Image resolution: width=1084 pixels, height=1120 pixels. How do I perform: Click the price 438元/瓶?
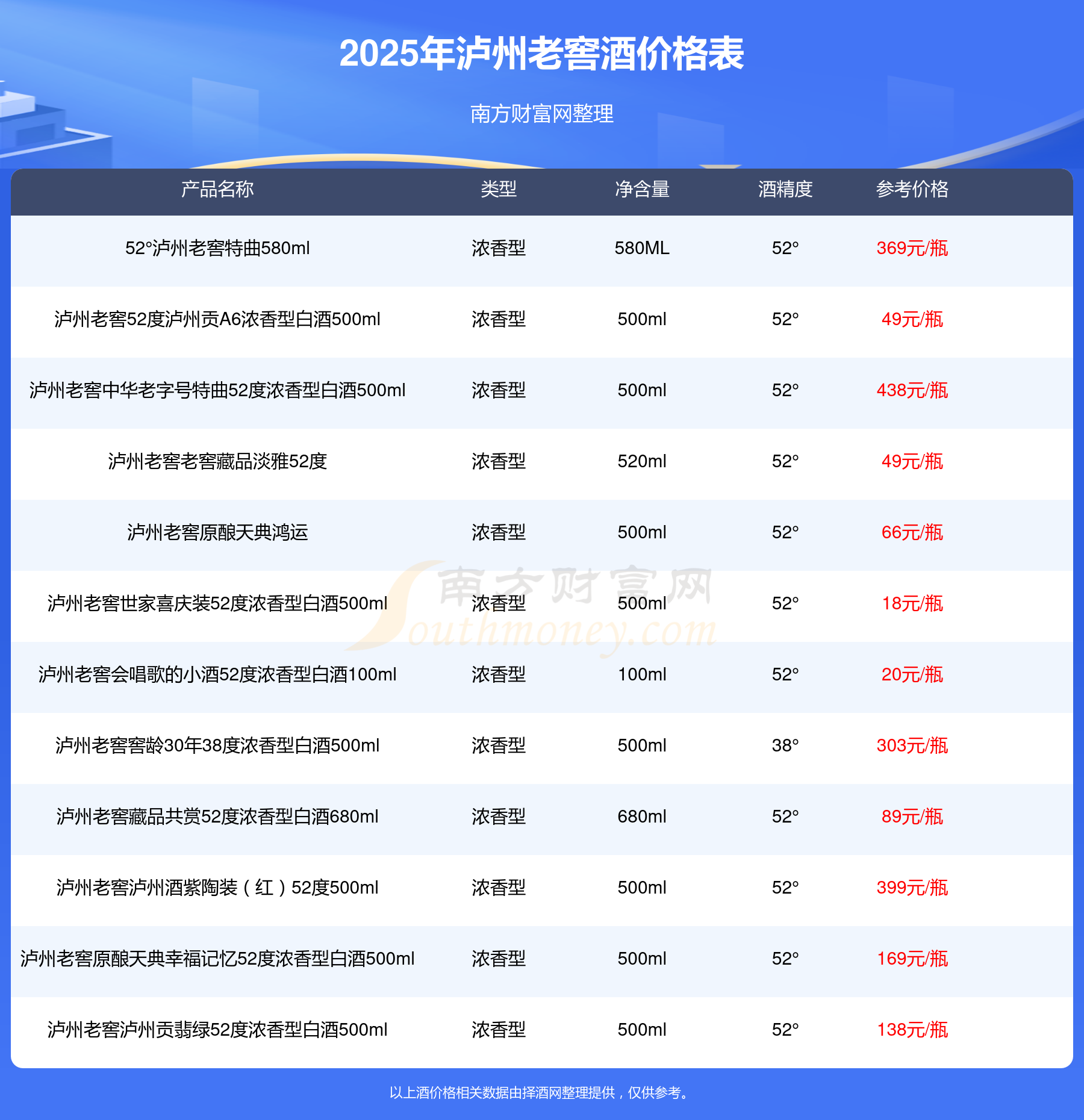[x=912, y=390]
